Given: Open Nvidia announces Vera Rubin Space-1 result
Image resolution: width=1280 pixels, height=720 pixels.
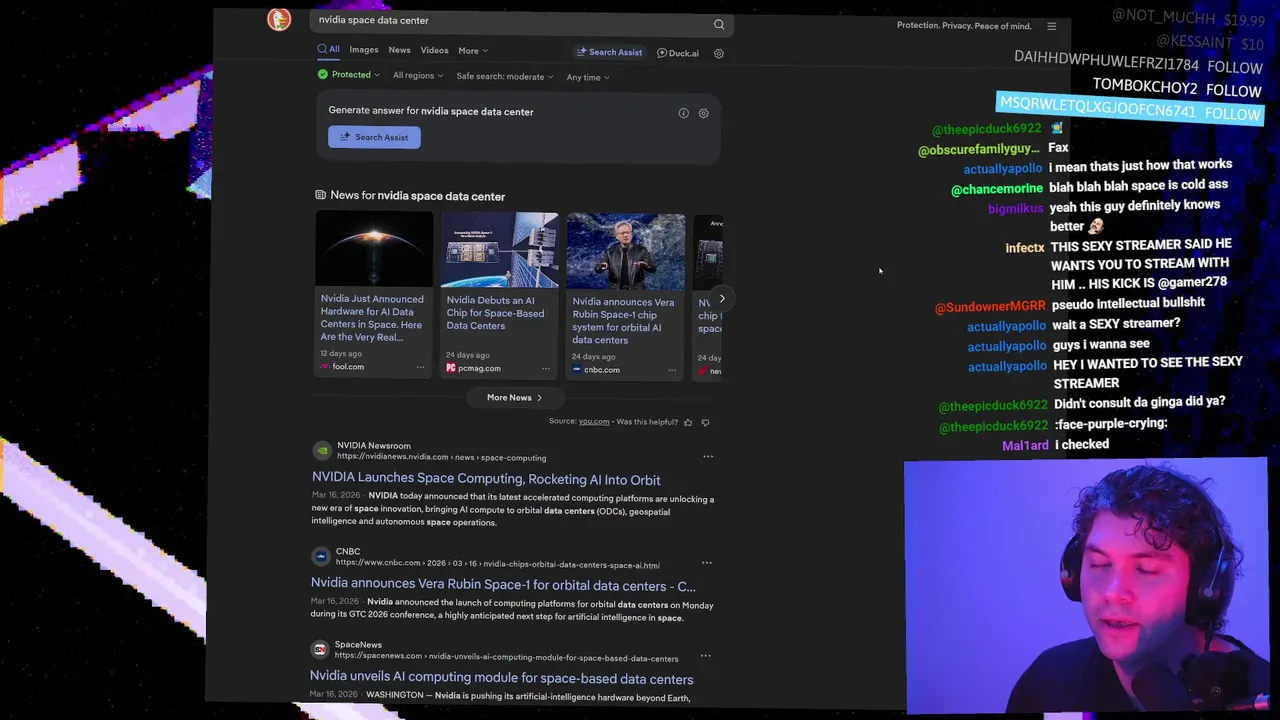Looking at the screenshot, I should (503, 586).
